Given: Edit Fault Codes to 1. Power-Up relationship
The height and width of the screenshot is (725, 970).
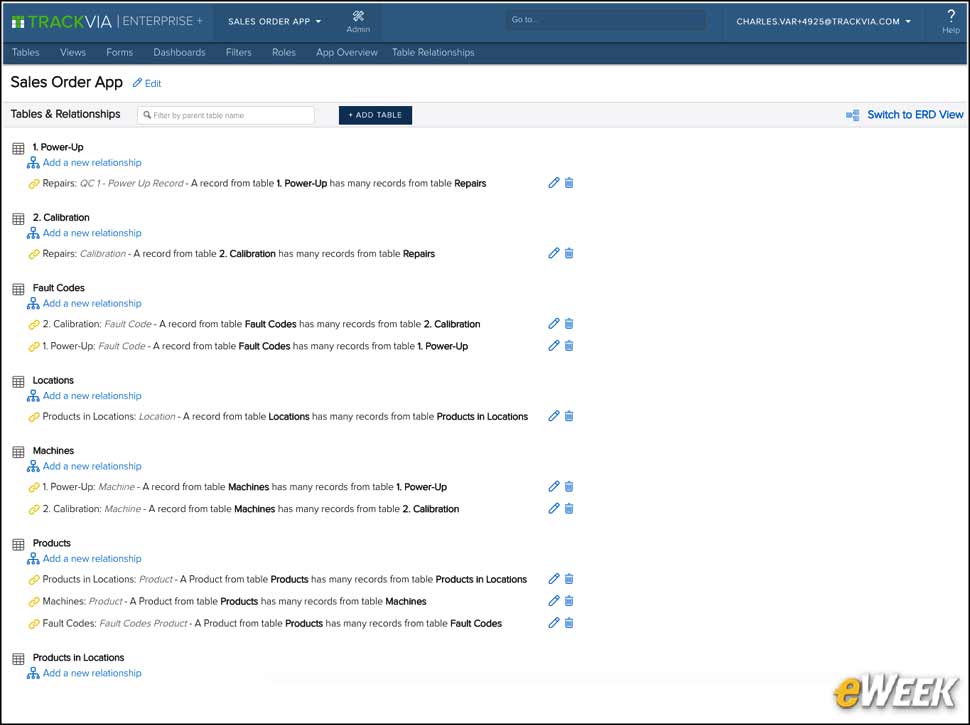Looking at the screenshot, I should (x=554, y=346).
